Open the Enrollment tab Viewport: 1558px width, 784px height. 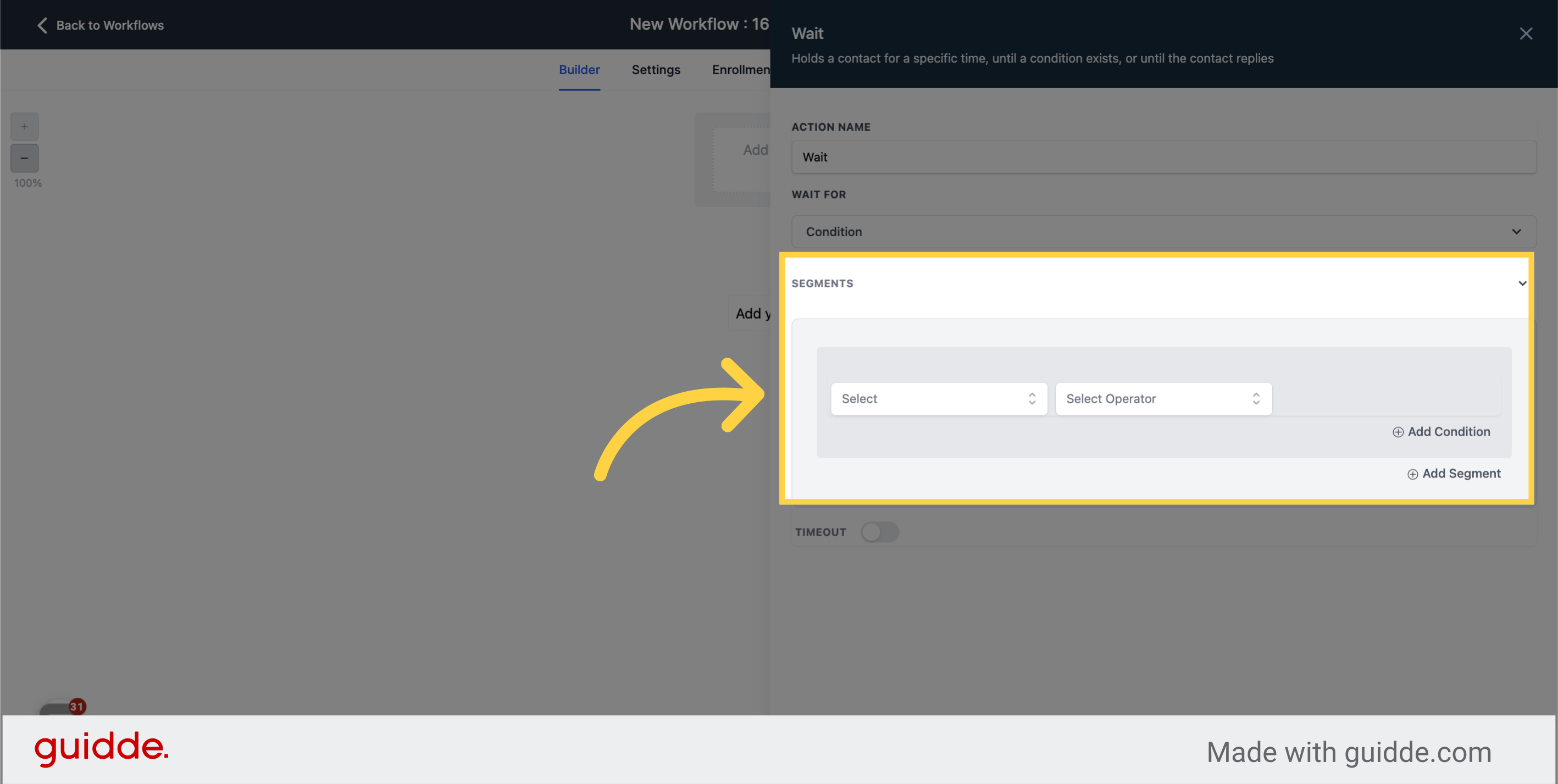pos(742,70)
